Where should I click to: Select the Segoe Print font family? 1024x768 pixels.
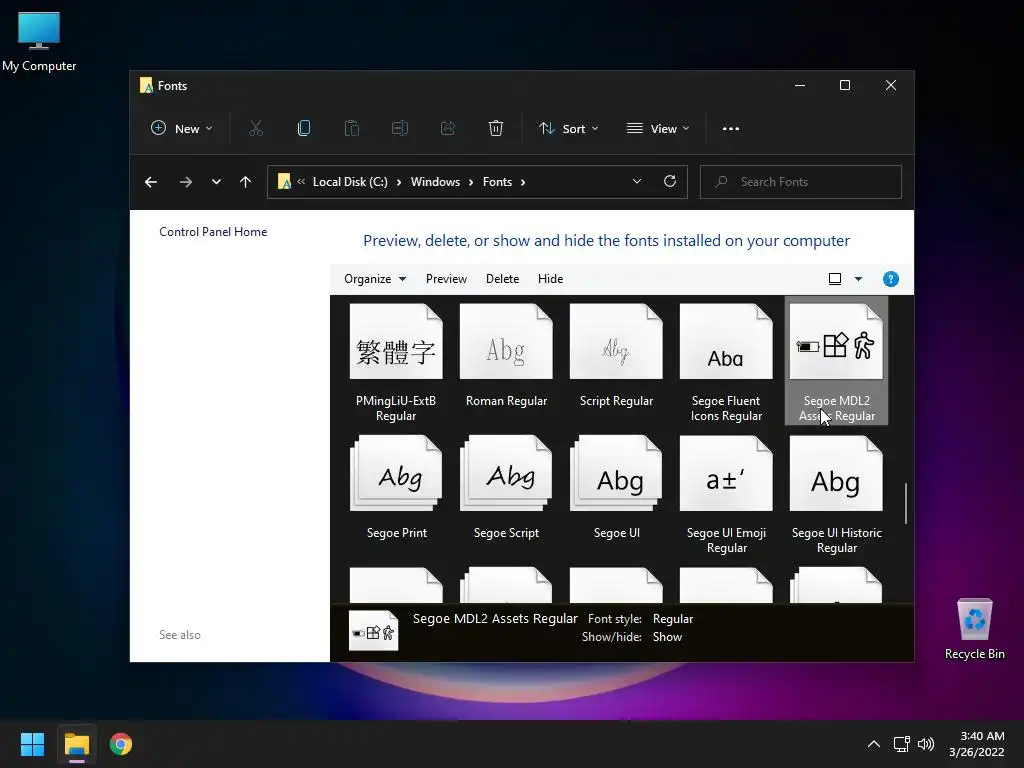[396, 488]
